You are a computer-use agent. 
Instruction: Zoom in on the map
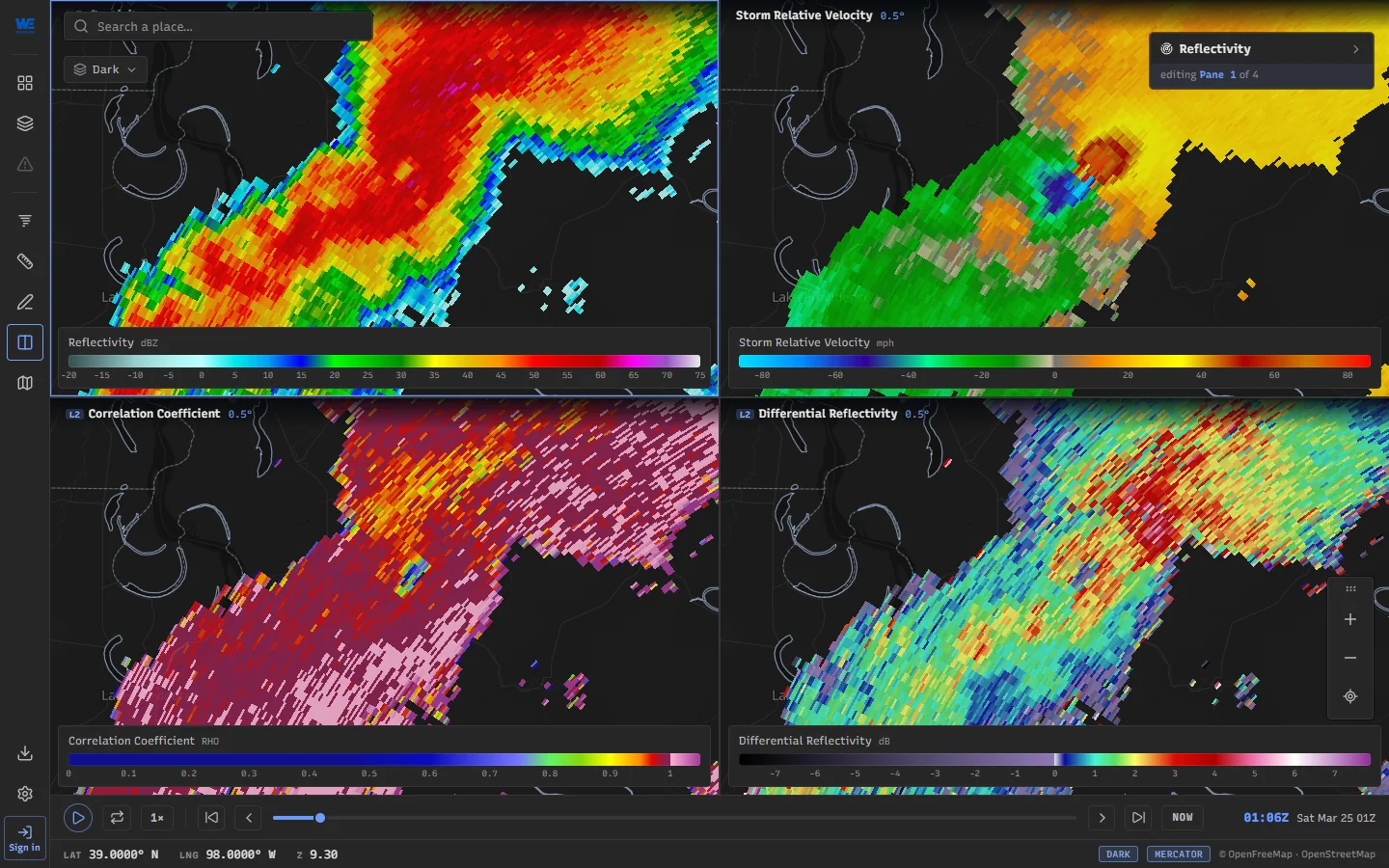[x=1350, y=619]
